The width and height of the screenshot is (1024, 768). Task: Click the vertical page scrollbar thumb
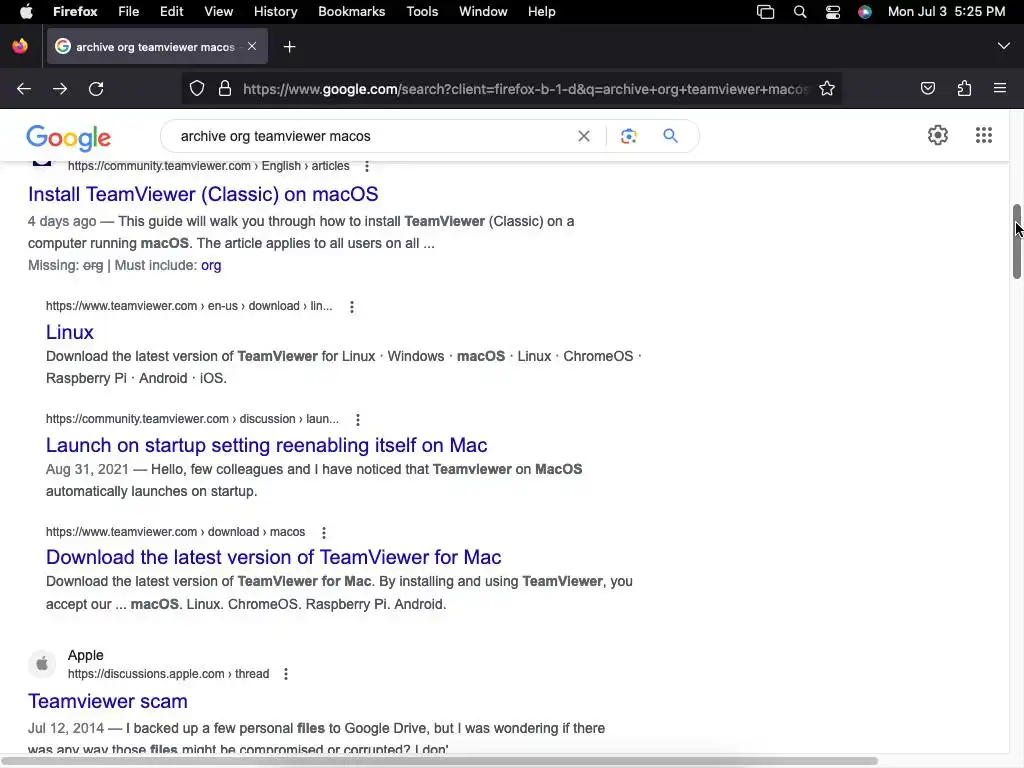pos(1016,242)
